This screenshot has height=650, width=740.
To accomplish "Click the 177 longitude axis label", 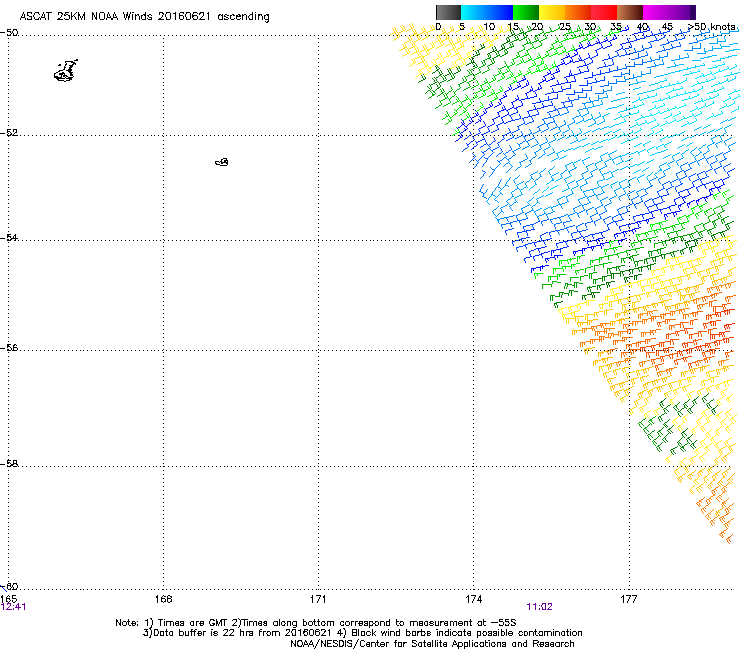I will pyautogui.click(x=629, y=599).
